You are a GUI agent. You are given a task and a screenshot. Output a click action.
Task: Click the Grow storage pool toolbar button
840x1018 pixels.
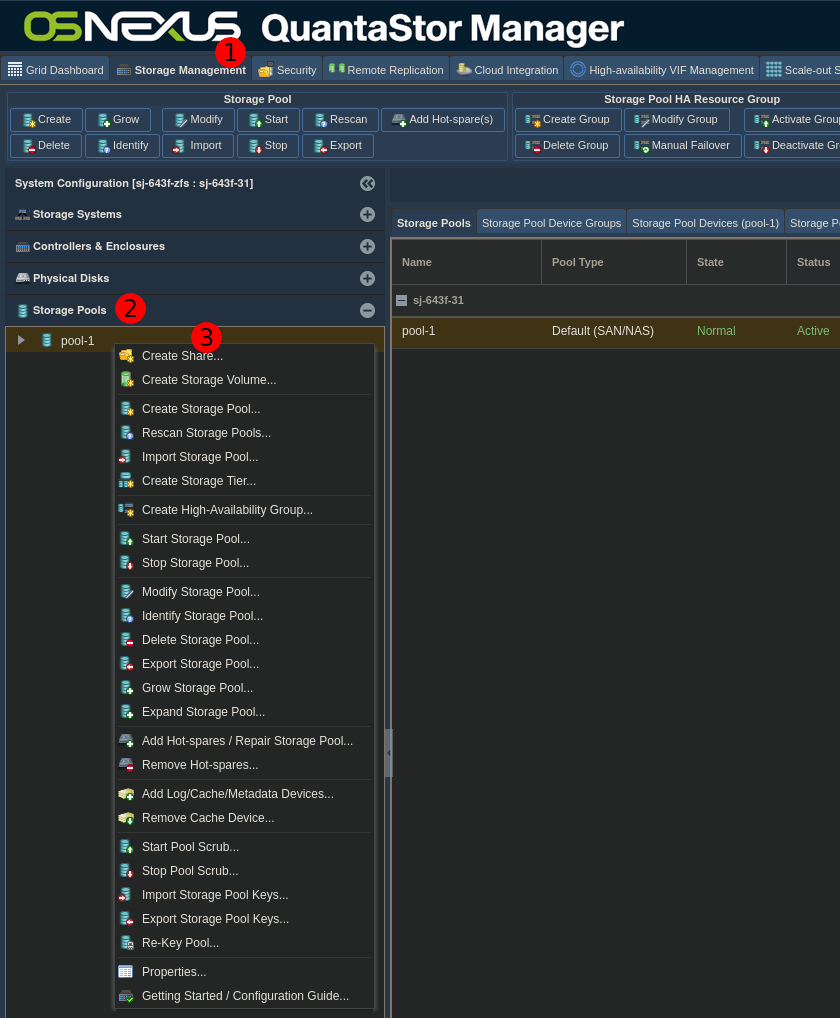(x=118, y=120)
